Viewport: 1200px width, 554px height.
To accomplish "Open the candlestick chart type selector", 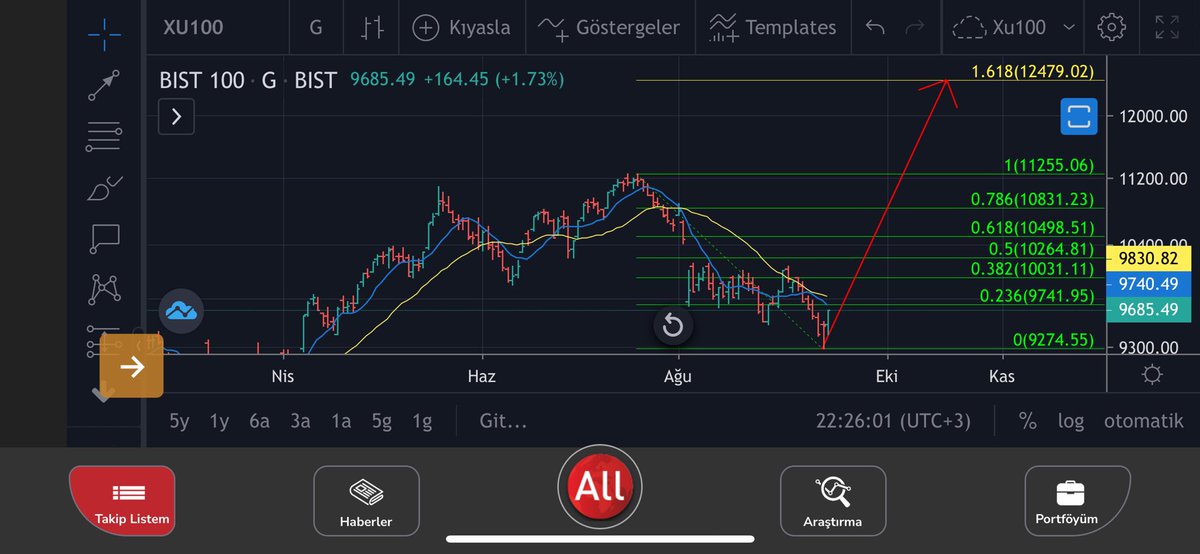I will pos(373,27).
